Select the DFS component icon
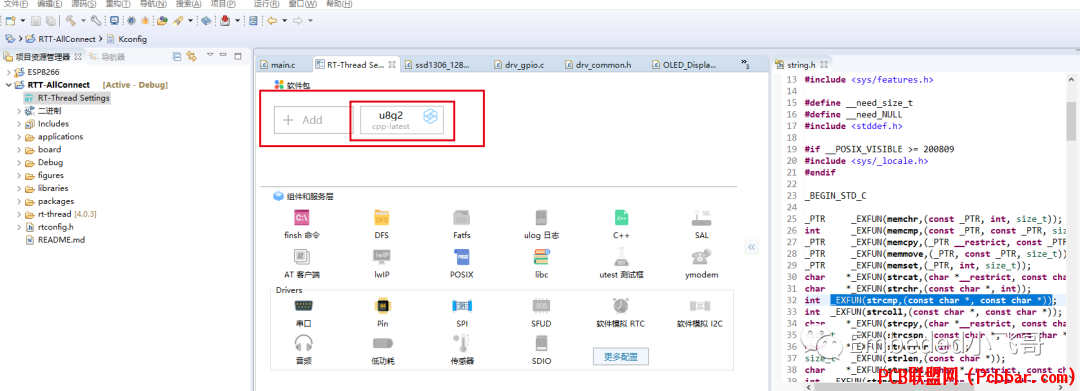 point(382,218)
